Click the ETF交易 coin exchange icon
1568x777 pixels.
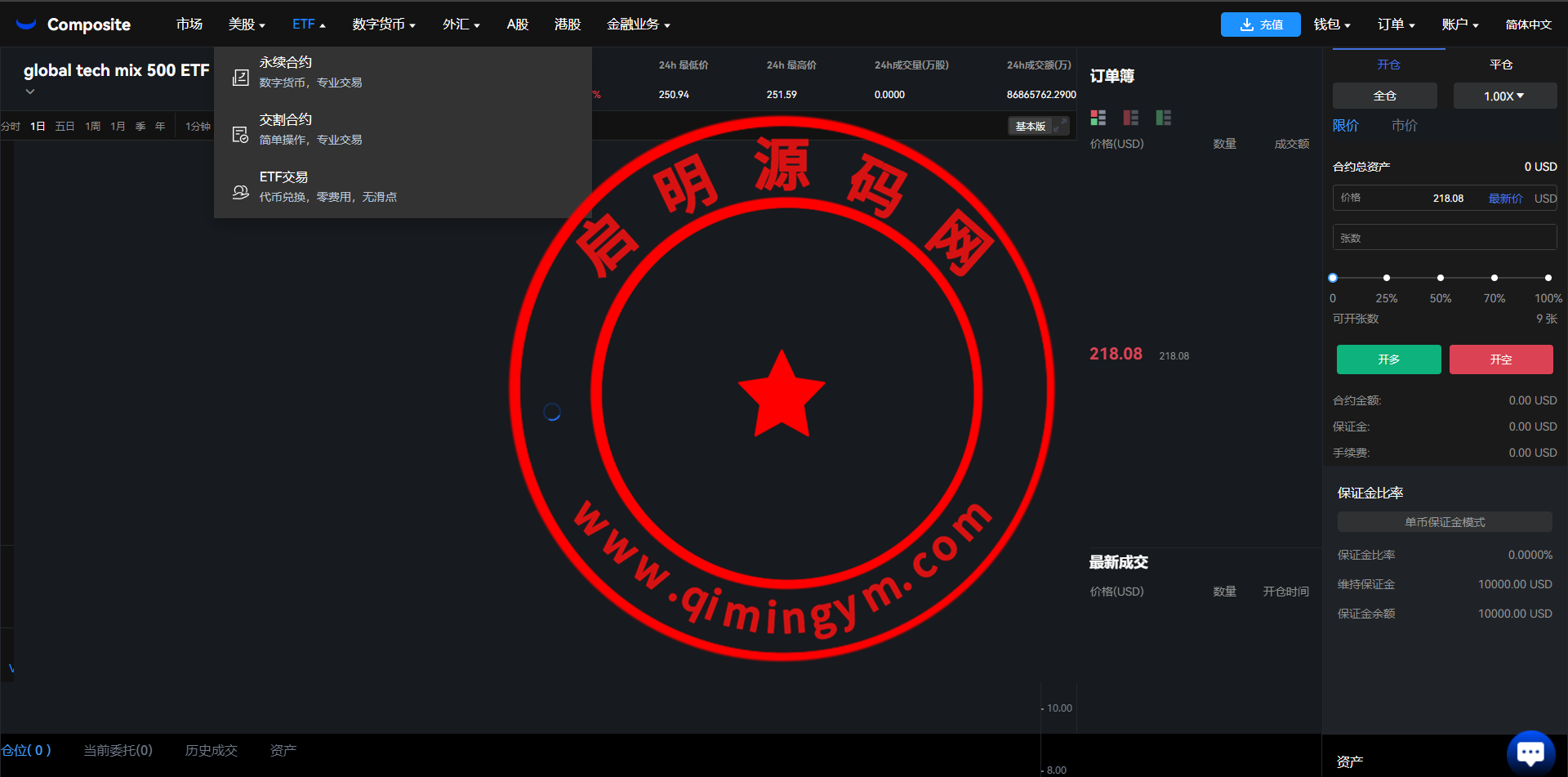pyautogui.click(x=240, y=192)
